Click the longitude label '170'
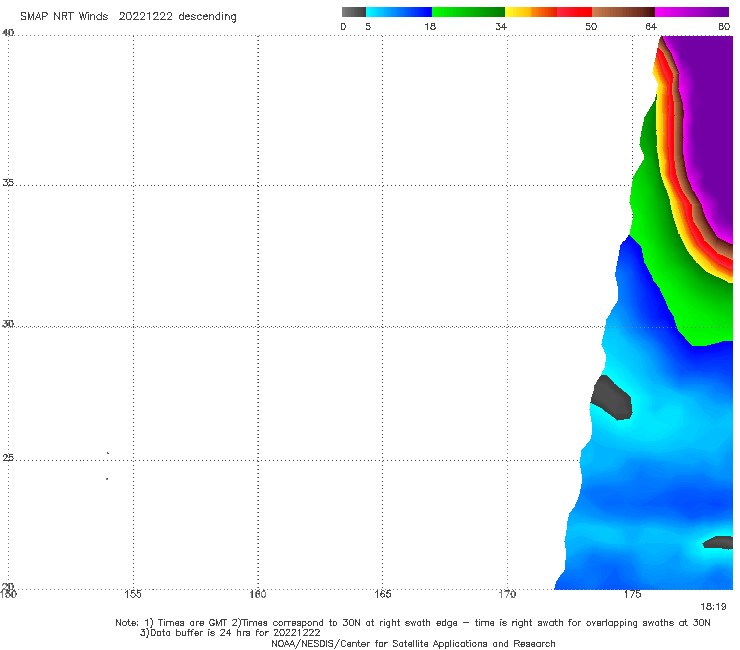The width and height of the screenshot is (740, 650). click(x=507, y=594)
